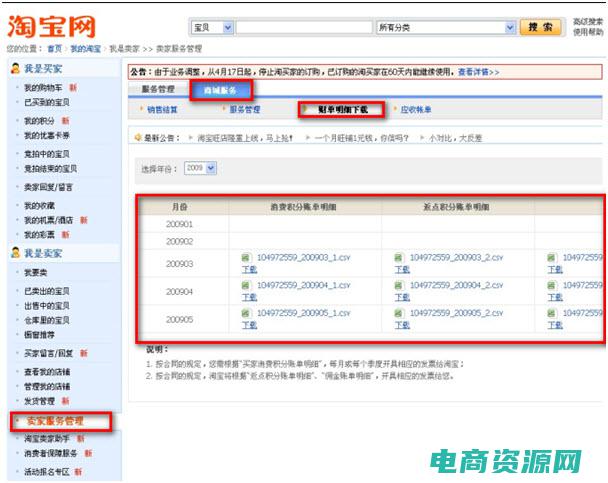This screenshot has width=608, height=483.
Task: Click third-column csv icon in 200904 row
Action: 551,285
